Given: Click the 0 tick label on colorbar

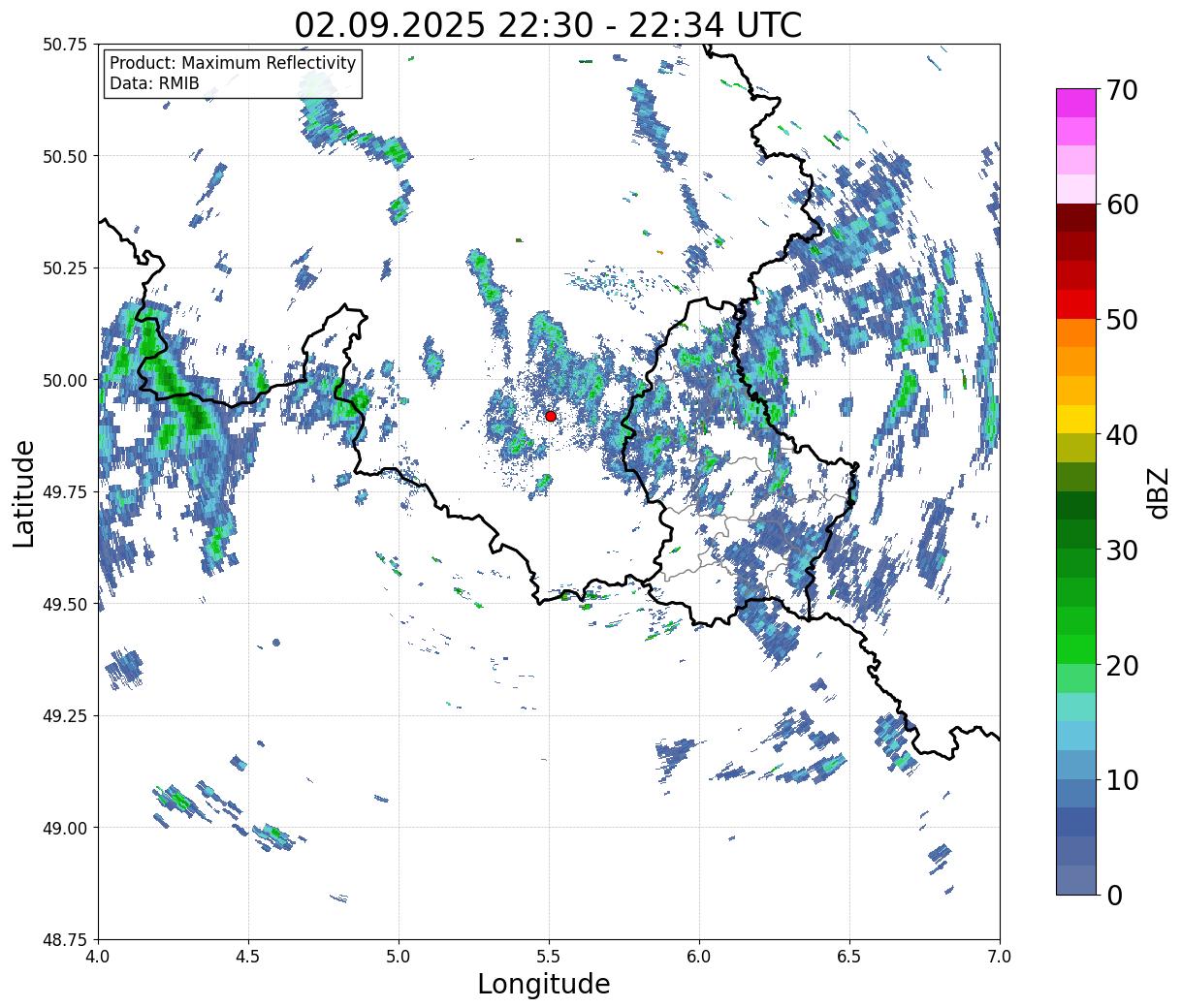Looking at the screenshot, I should 1114,895.
